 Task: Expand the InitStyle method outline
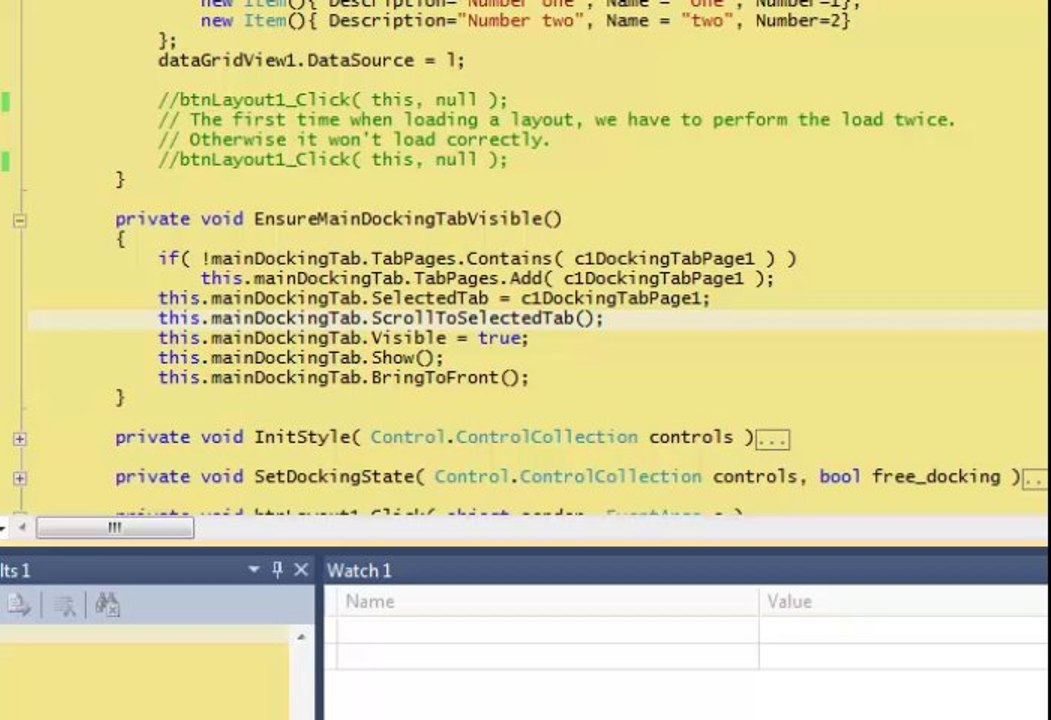click(x=20, y=438)
